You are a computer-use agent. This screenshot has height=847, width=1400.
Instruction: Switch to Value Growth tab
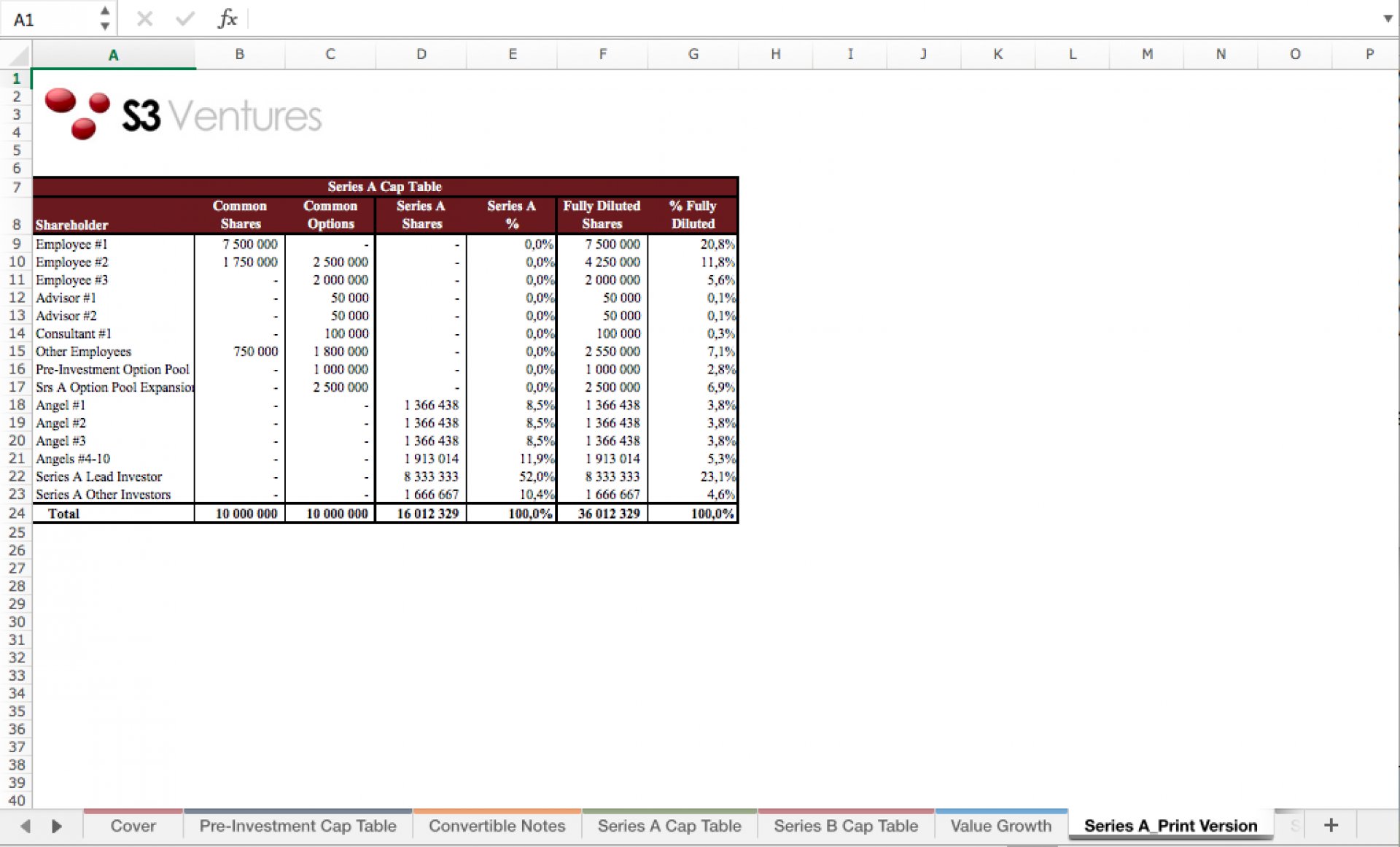1001,826
